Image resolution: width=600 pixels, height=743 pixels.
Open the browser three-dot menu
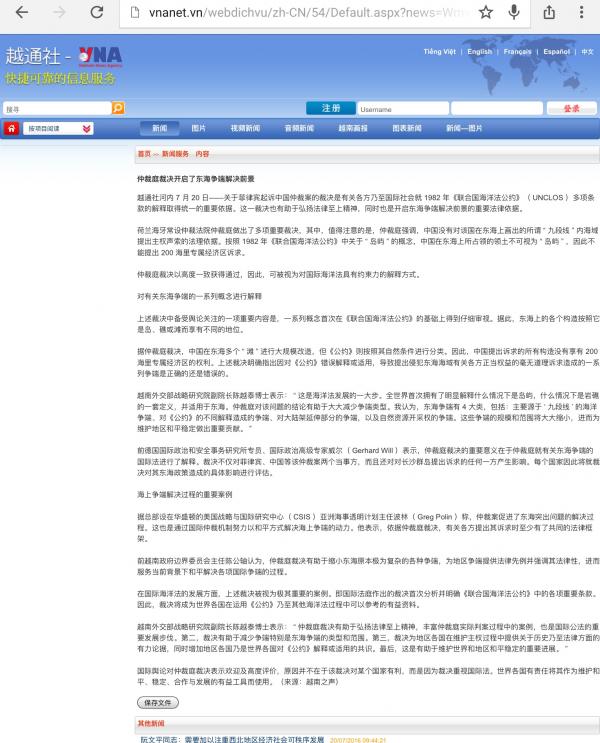click(583, 13)
